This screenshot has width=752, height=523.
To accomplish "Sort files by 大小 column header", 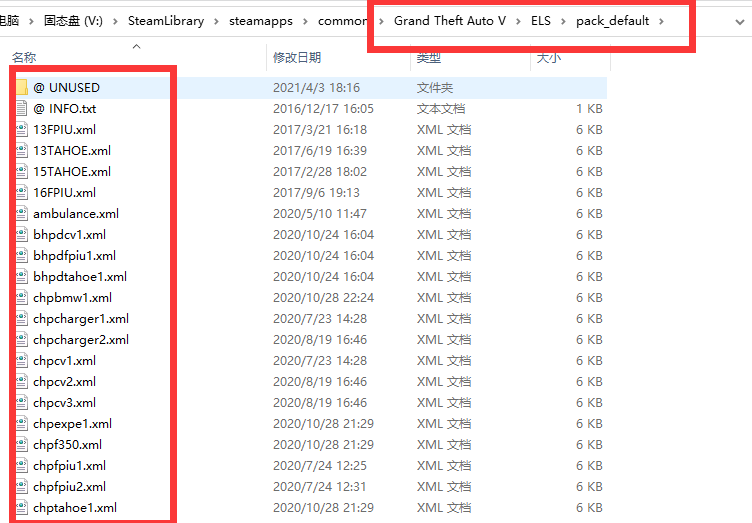I will pyautogui.click(x=549, y=58).
